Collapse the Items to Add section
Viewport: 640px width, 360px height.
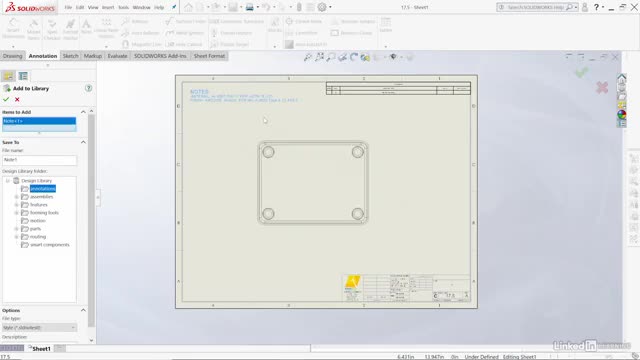click(x=83, y=112)
